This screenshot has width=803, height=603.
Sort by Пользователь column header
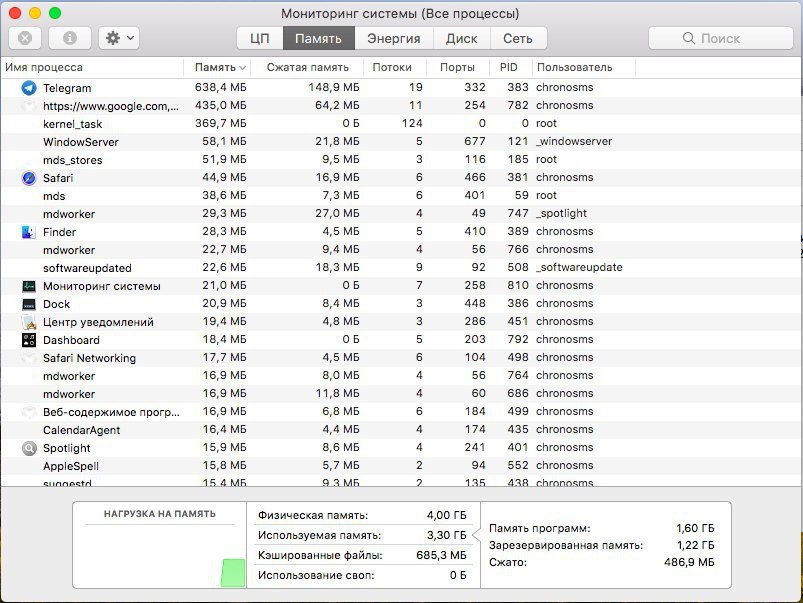click(583, 67)
